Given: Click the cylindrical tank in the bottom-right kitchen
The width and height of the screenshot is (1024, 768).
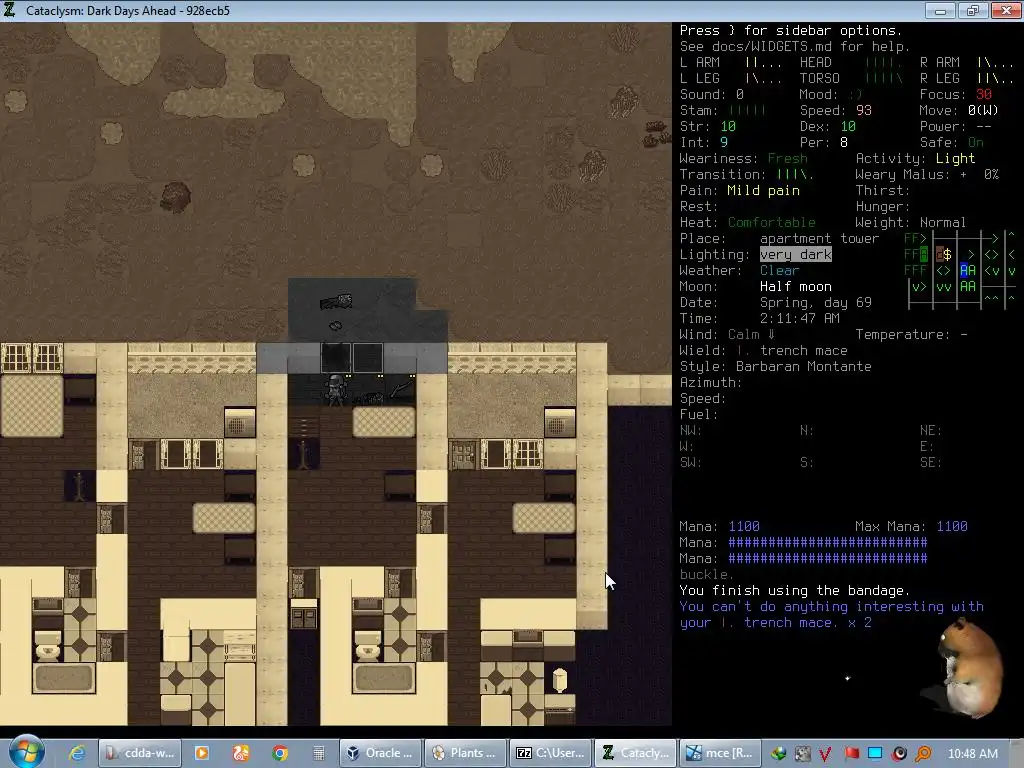Looking at the screenshot, I should [x=560, y=680].
